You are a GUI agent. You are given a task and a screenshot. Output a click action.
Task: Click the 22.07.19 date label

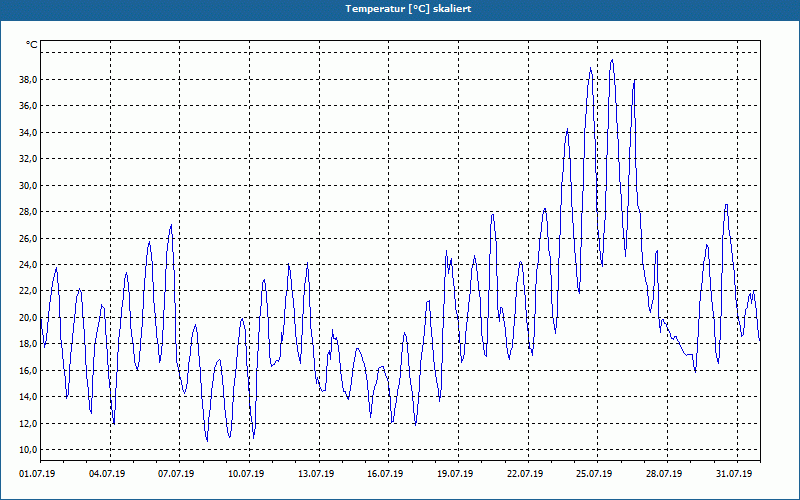point(525,474)
